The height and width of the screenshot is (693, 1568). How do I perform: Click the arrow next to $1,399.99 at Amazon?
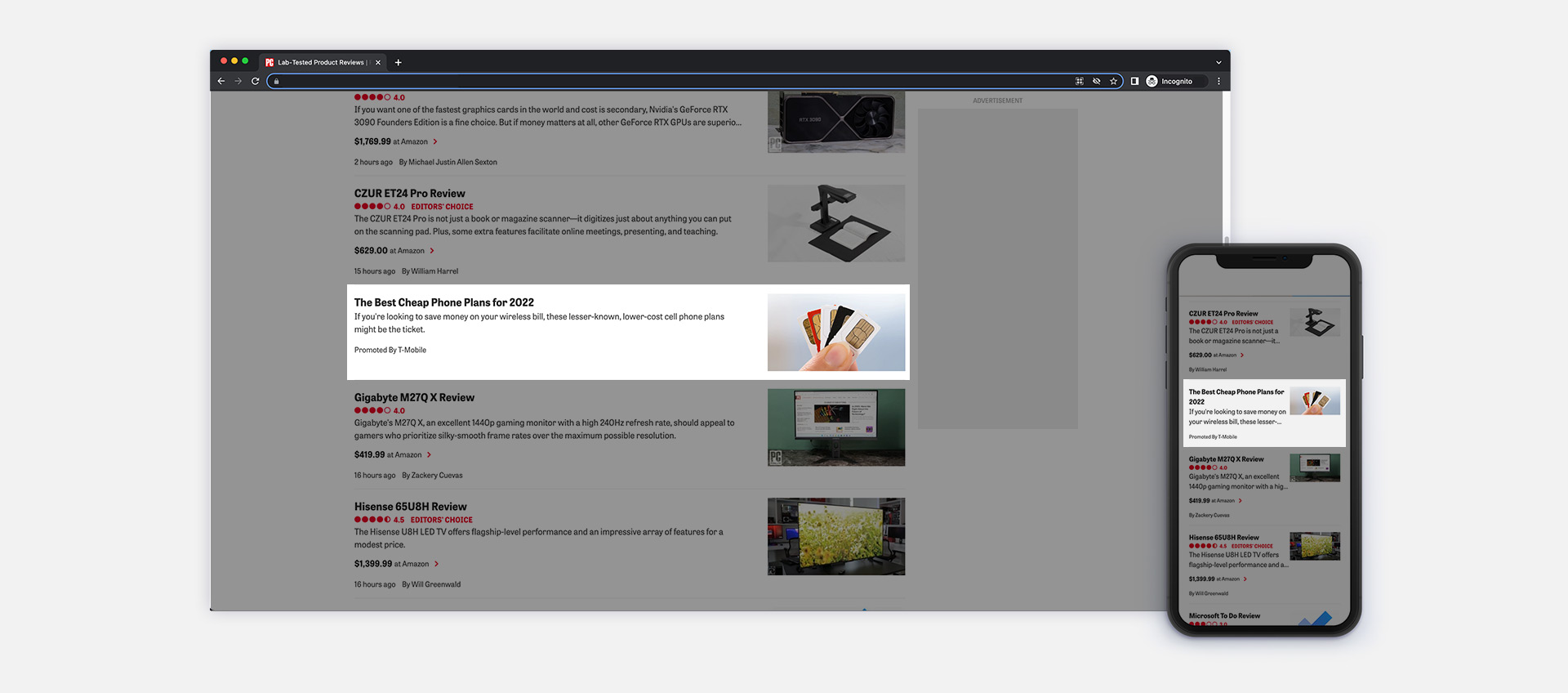(x=436, y=564)
